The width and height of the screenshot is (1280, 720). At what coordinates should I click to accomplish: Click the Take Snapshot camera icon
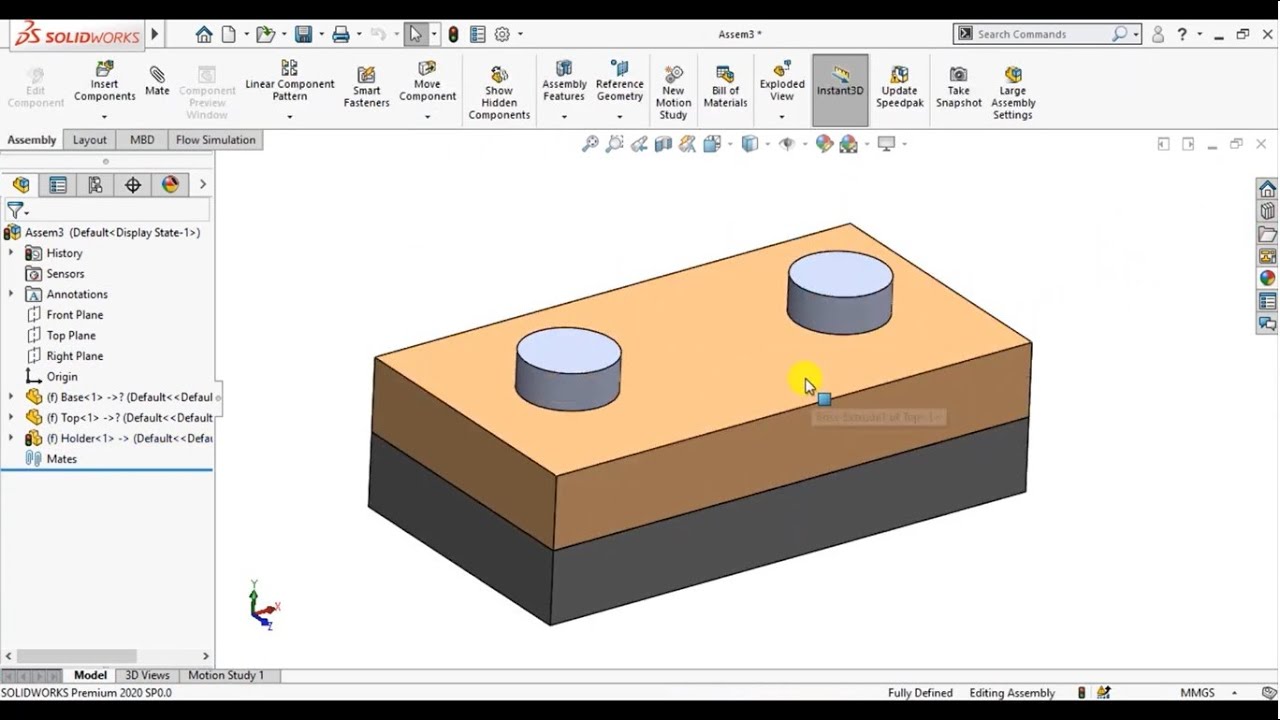(x=958, y=87)
